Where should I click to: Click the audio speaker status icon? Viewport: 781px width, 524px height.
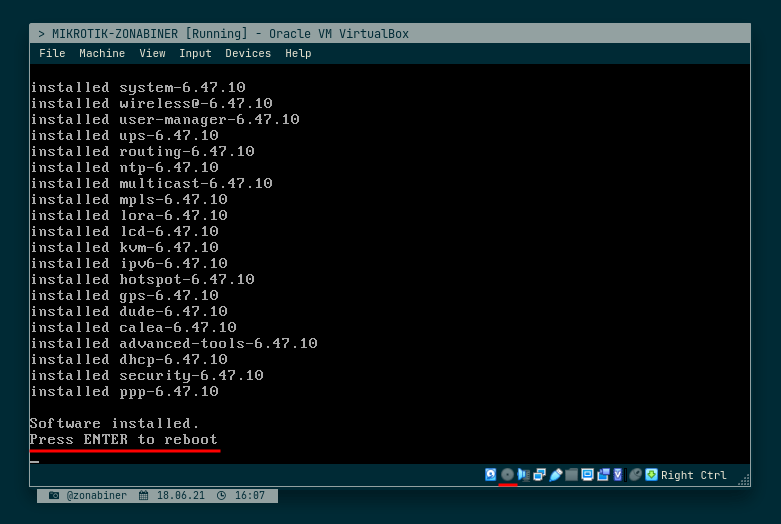[x=523, y=475]
